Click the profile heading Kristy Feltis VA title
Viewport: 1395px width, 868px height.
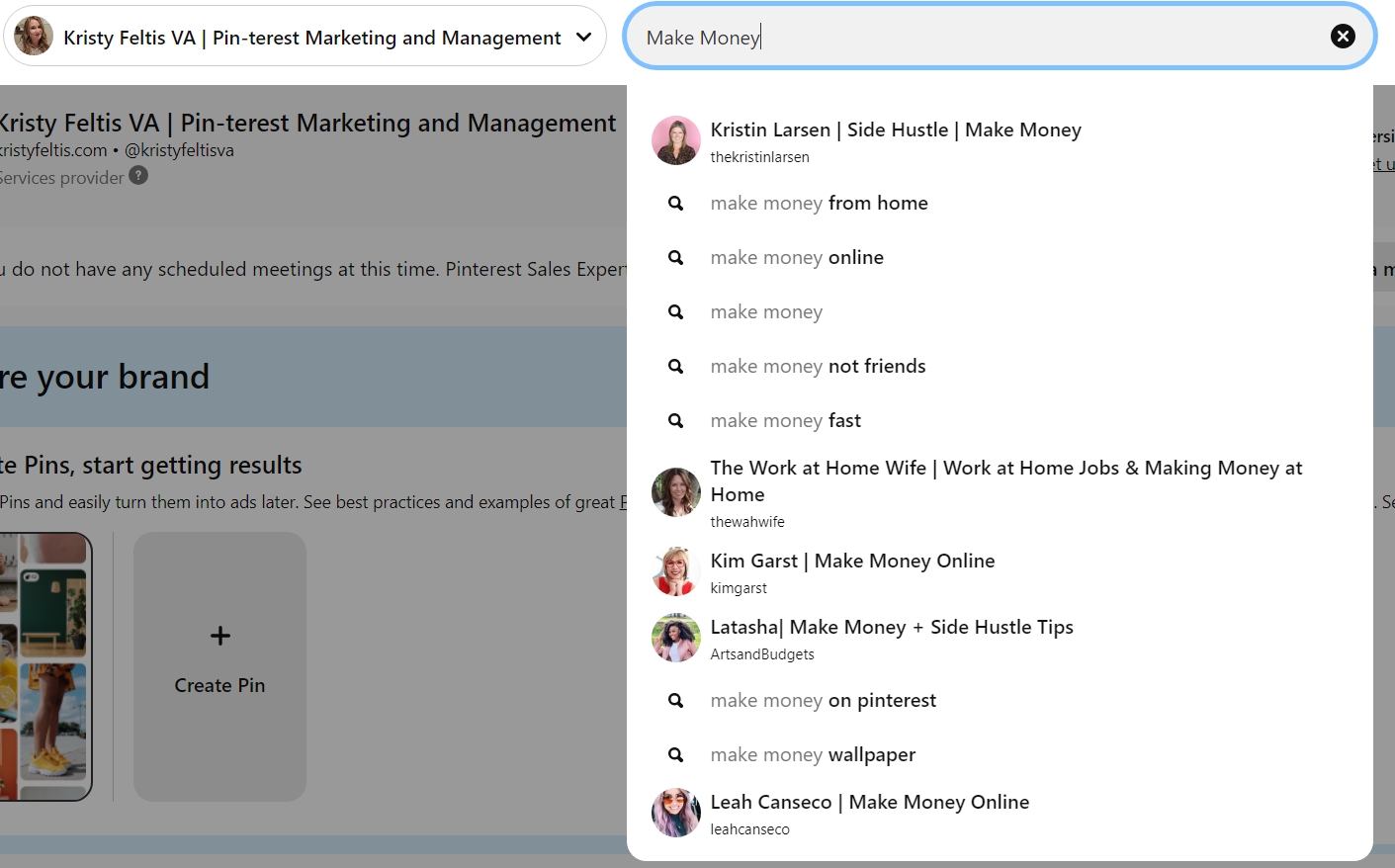point(307,124)
